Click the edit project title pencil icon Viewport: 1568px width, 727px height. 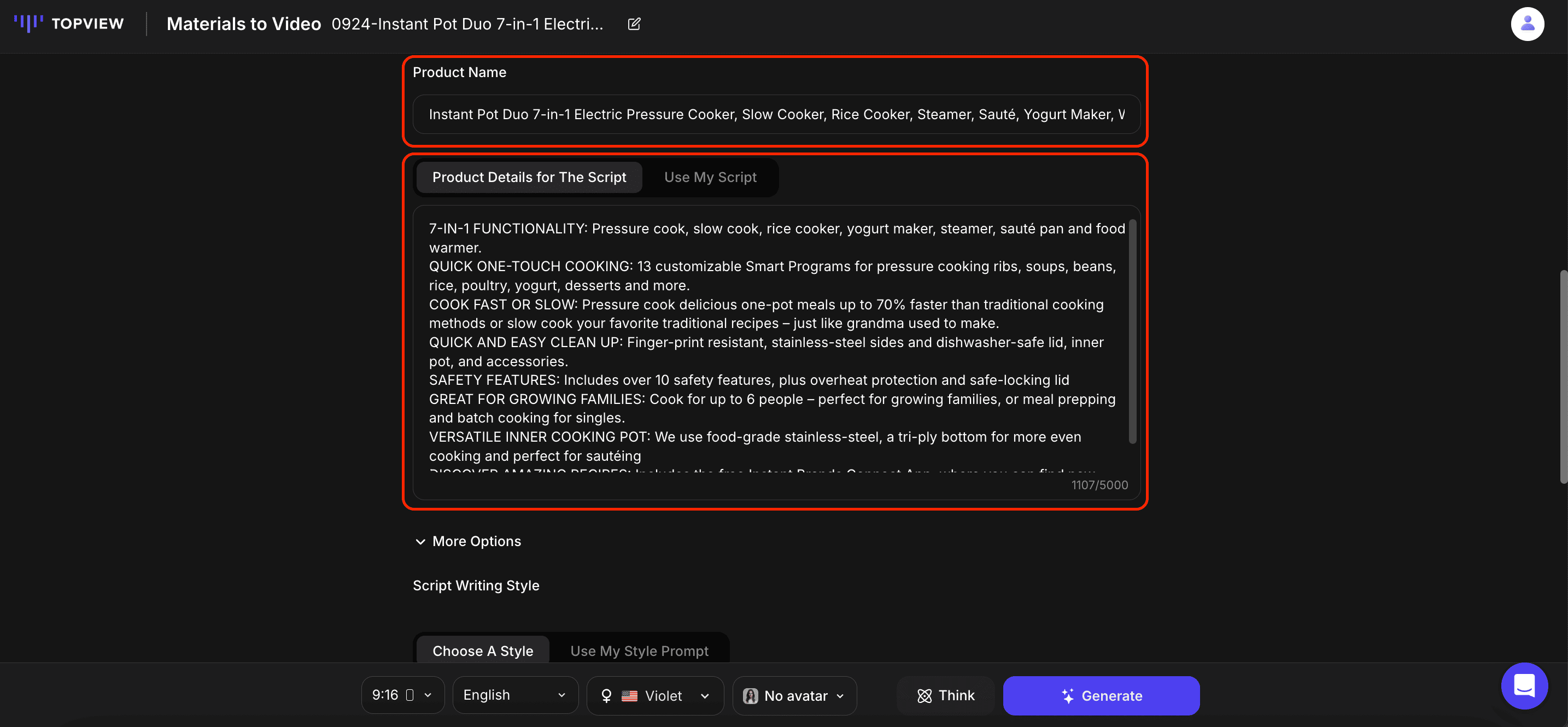[x=634, y=24]
